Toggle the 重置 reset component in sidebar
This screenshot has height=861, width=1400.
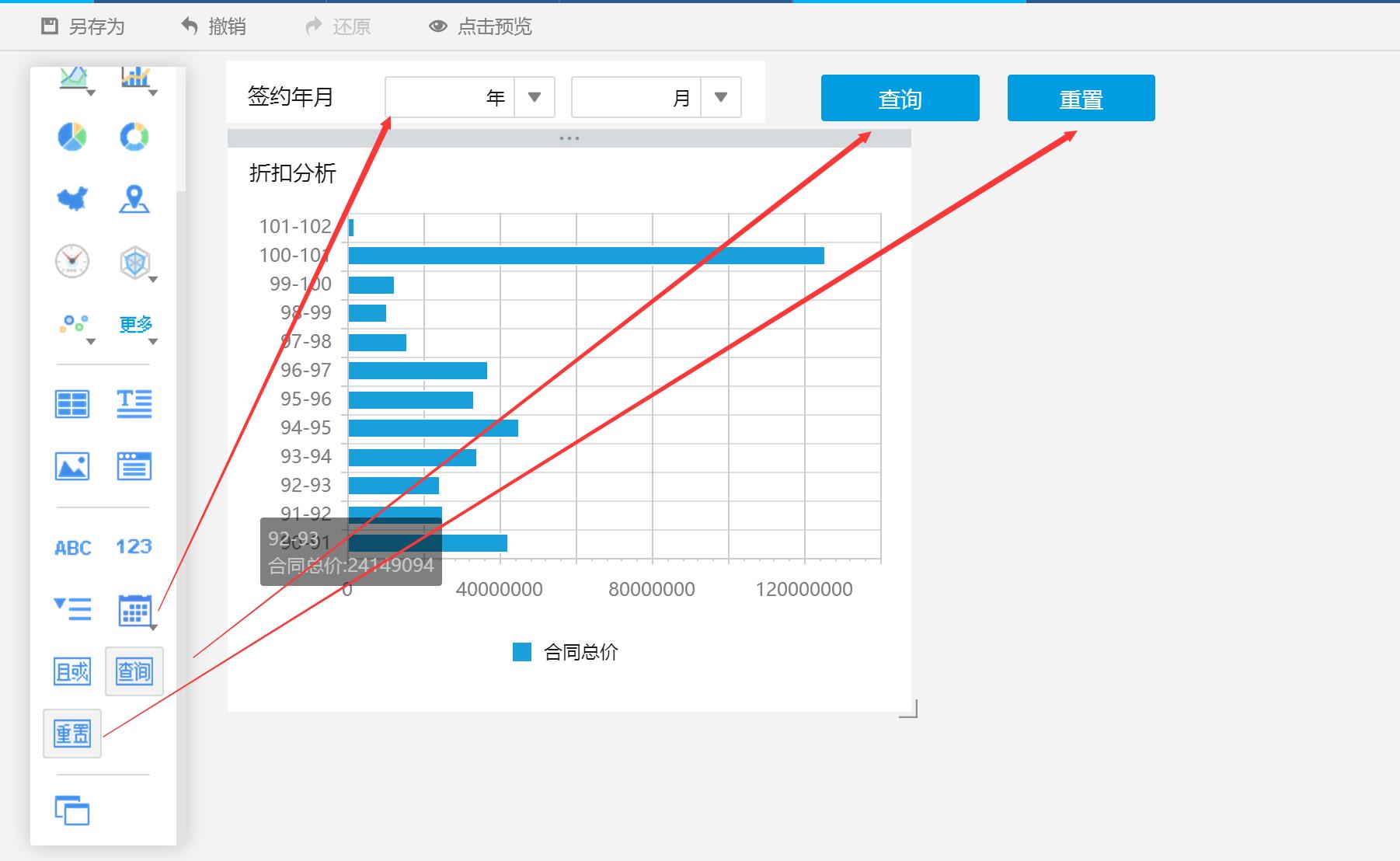click(71, 732)
